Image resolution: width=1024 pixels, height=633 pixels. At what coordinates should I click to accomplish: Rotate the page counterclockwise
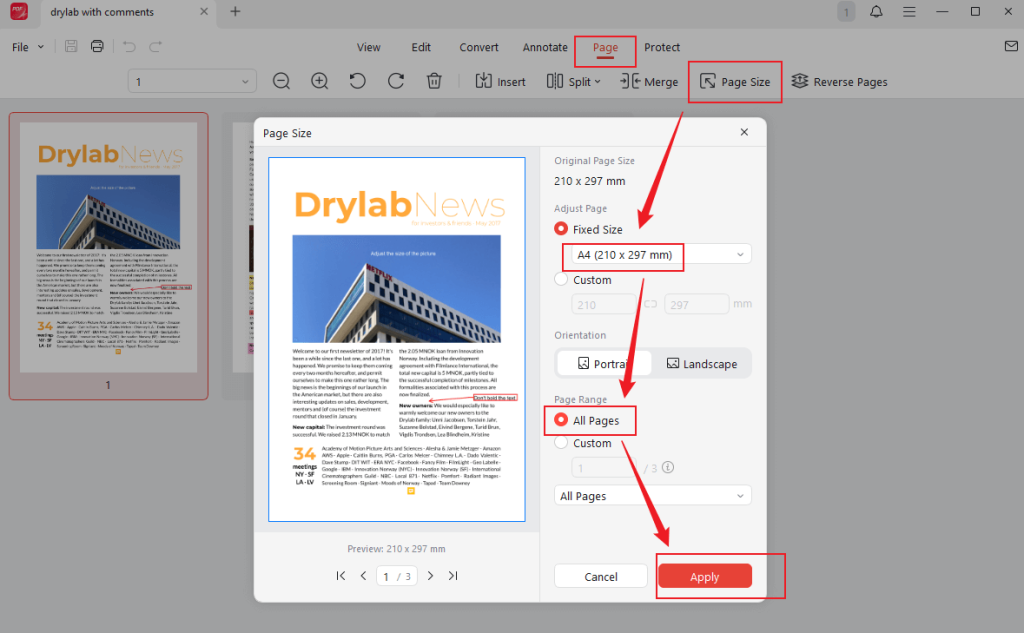pos(357,82)
